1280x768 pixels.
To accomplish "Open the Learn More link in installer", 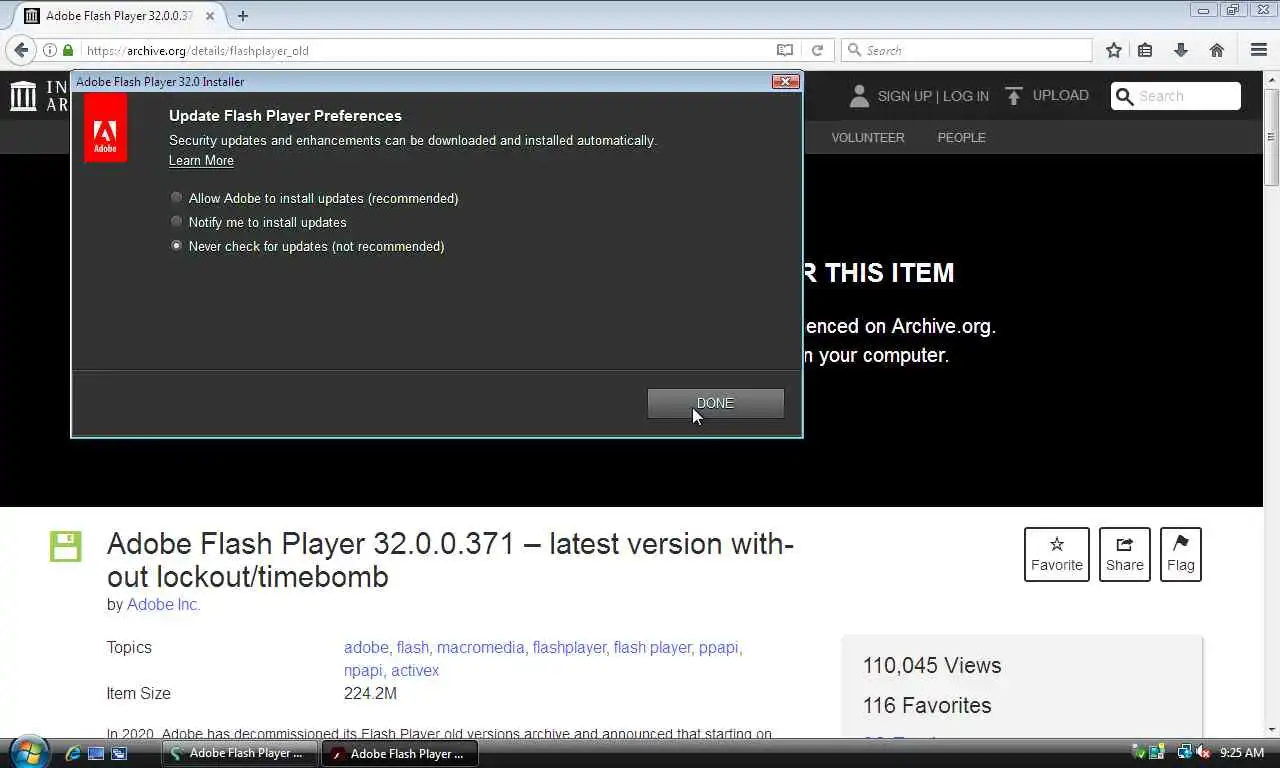I will coord(201,160).
